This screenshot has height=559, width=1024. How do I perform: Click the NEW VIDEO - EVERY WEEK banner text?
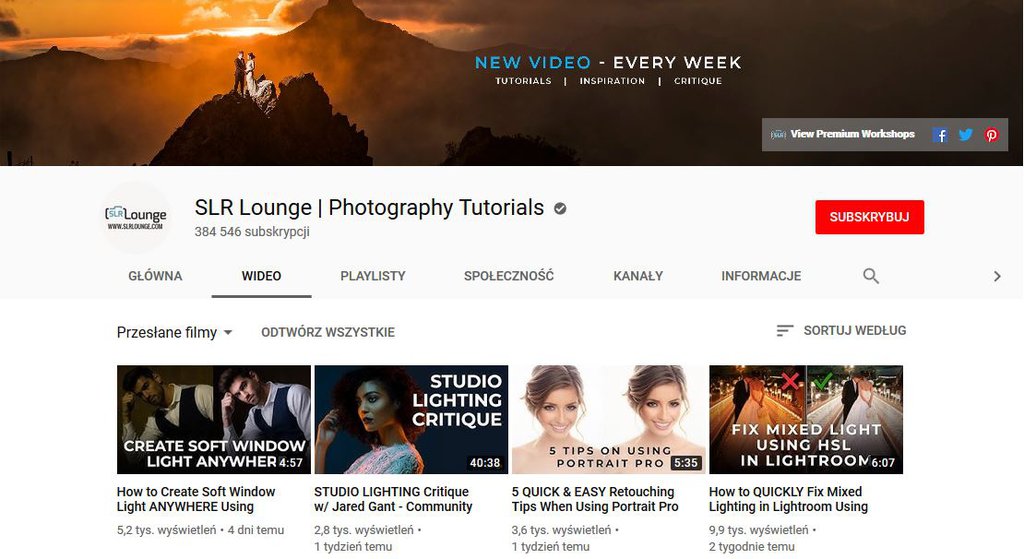[608, 63]
